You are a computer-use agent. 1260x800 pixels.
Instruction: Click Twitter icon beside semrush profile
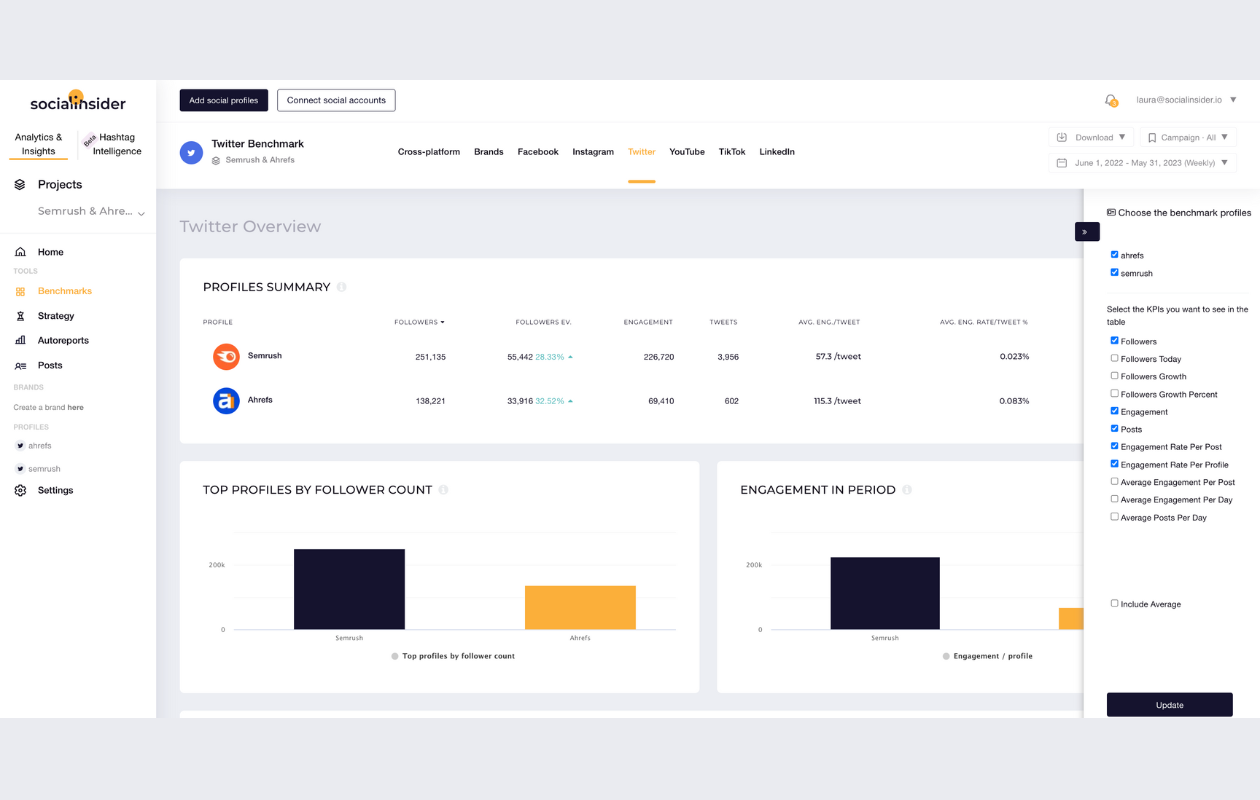(20, 469)
